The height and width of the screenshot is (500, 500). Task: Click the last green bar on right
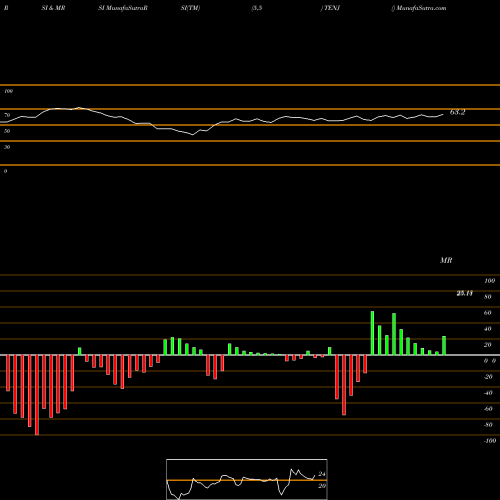point(444,346)
